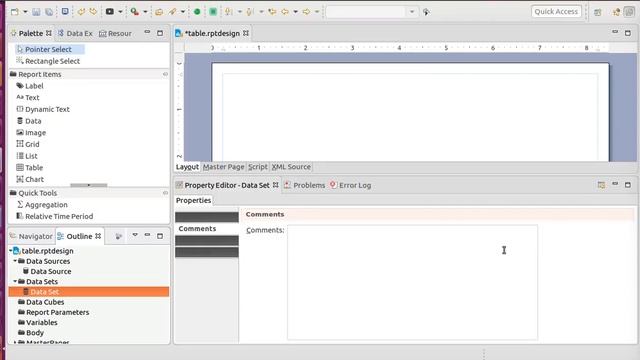Open the Run/debug icon dropdown arrow

[145, 12]
